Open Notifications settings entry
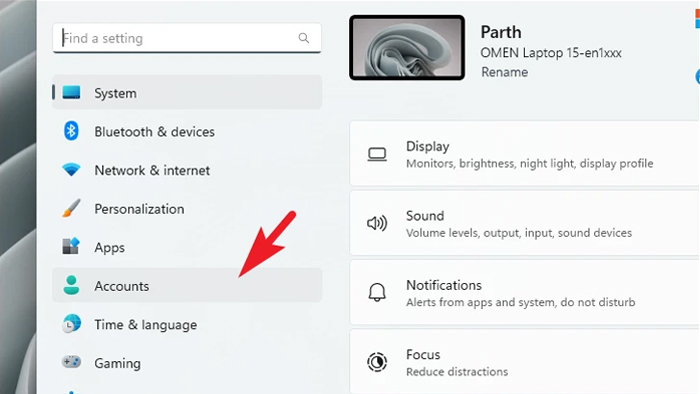 [x=525, y=292]
